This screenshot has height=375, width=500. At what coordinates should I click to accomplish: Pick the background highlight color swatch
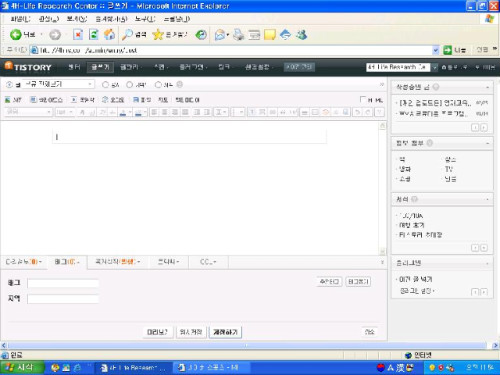point(138,112)
